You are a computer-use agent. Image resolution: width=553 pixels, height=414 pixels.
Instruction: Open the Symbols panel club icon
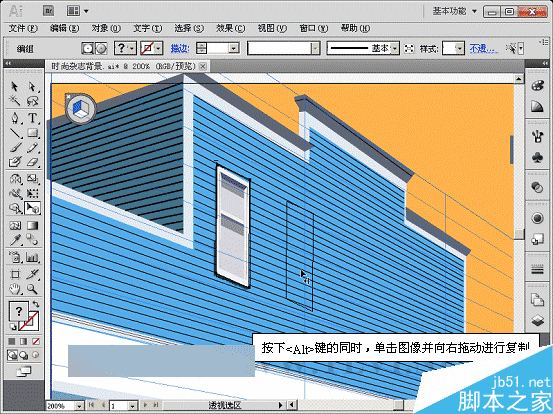pyautogui.click(x=537, y=157)
